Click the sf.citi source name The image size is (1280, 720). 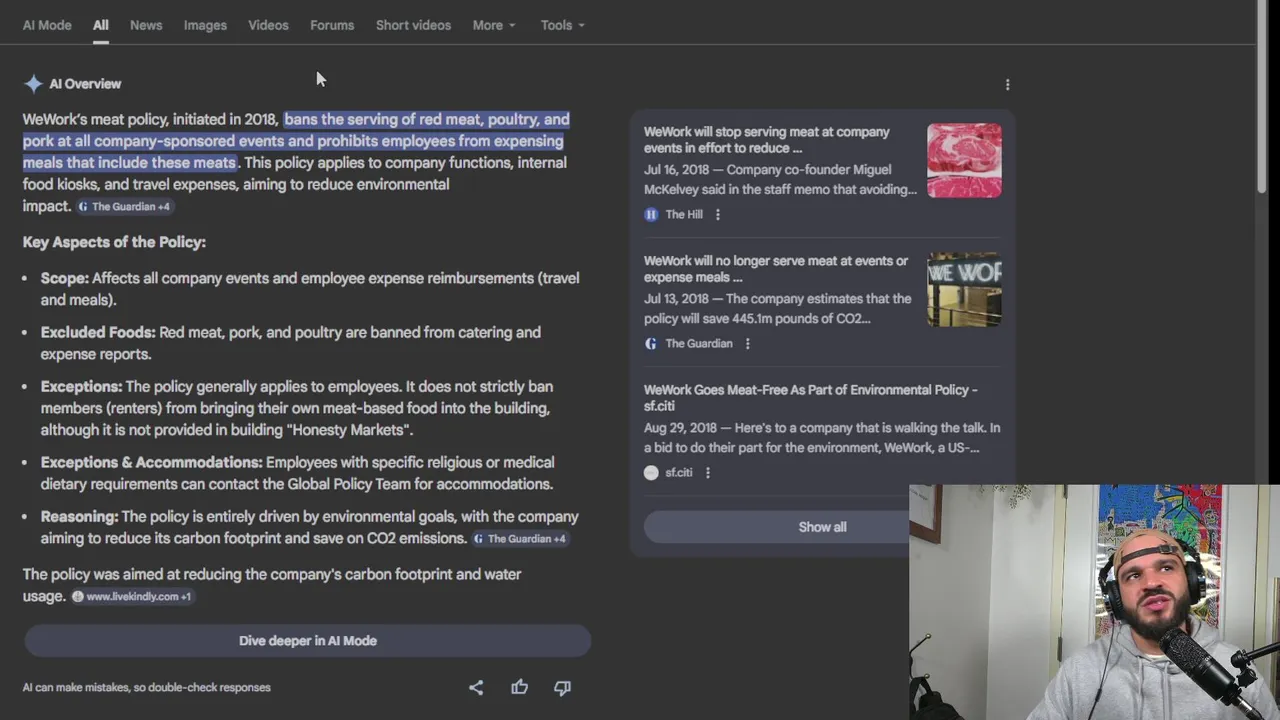point(679,472)
